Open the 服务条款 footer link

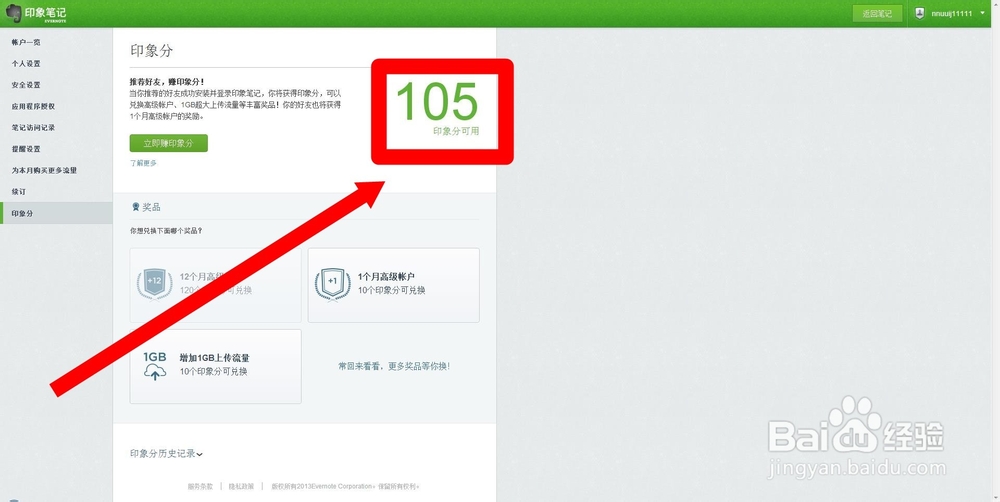(x=200, y=486)
